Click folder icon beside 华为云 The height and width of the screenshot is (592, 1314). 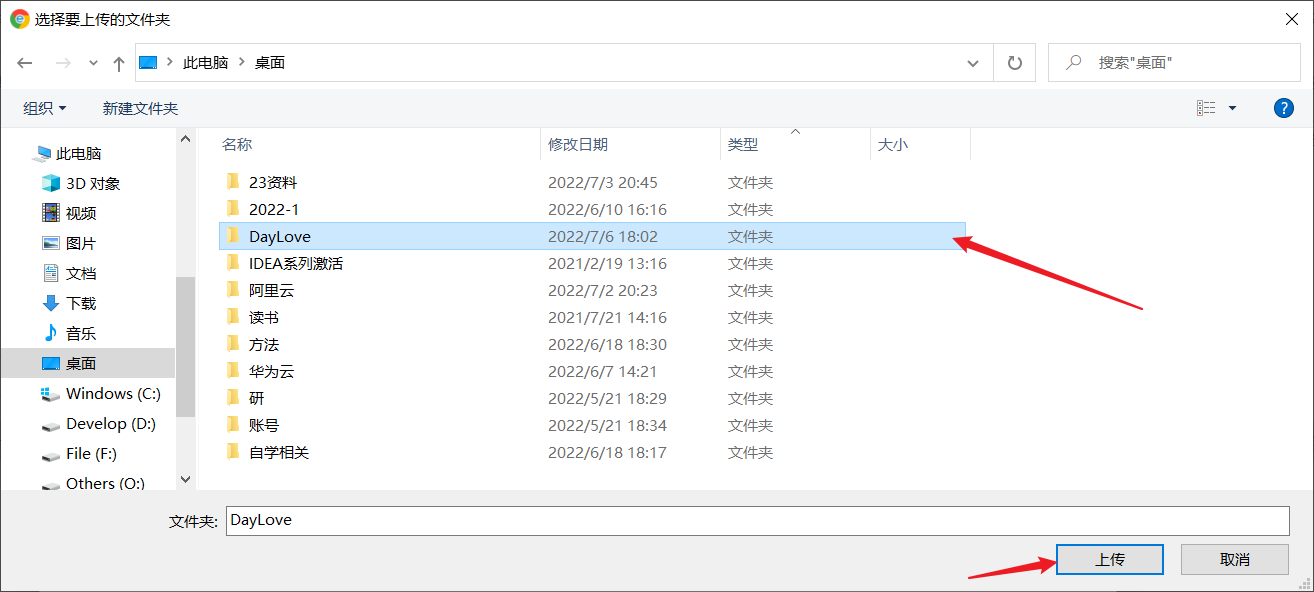click(x=233, y=371)
